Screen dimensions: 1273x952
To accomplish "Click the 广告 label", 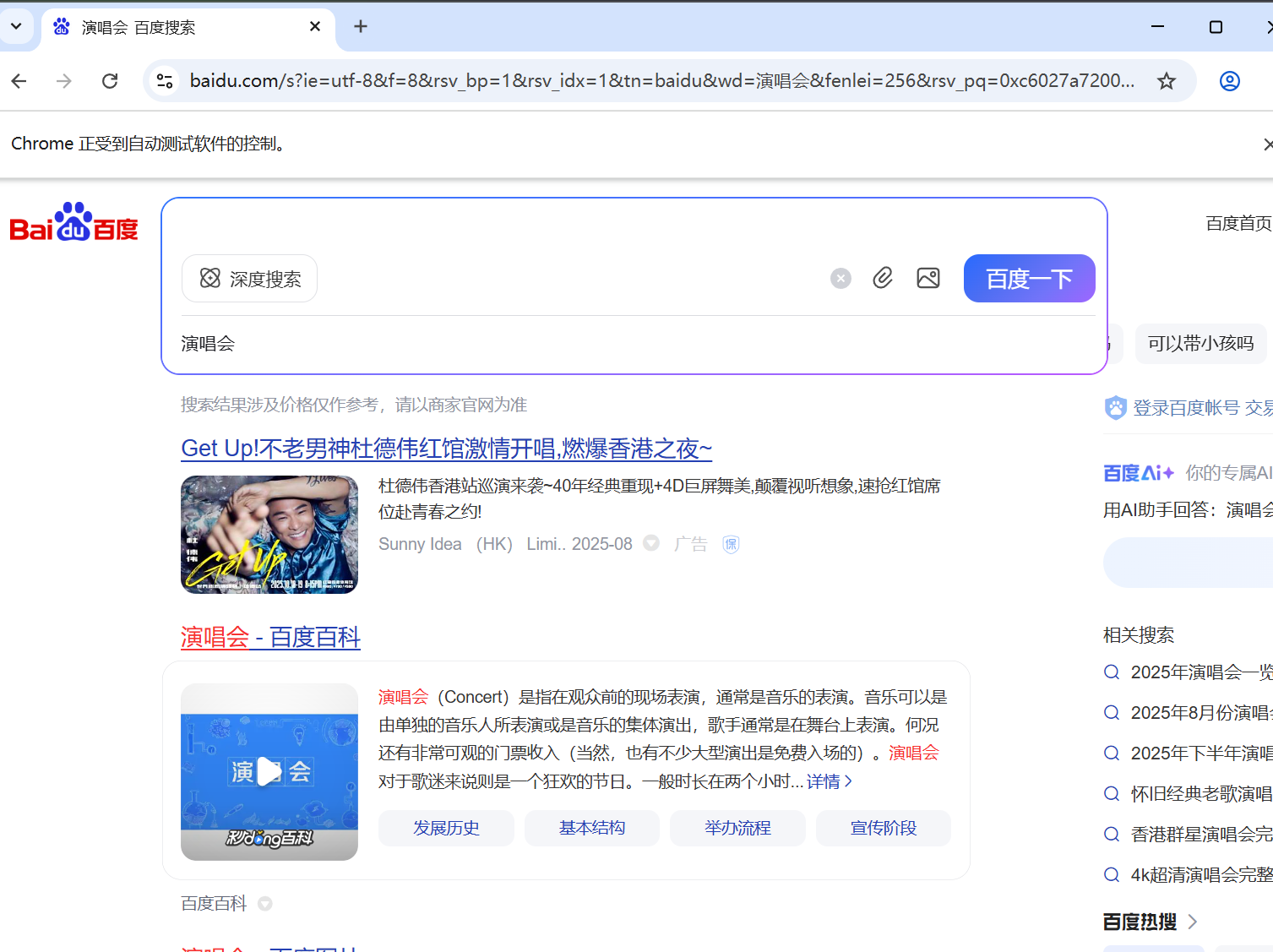I will tap(690, 544).
